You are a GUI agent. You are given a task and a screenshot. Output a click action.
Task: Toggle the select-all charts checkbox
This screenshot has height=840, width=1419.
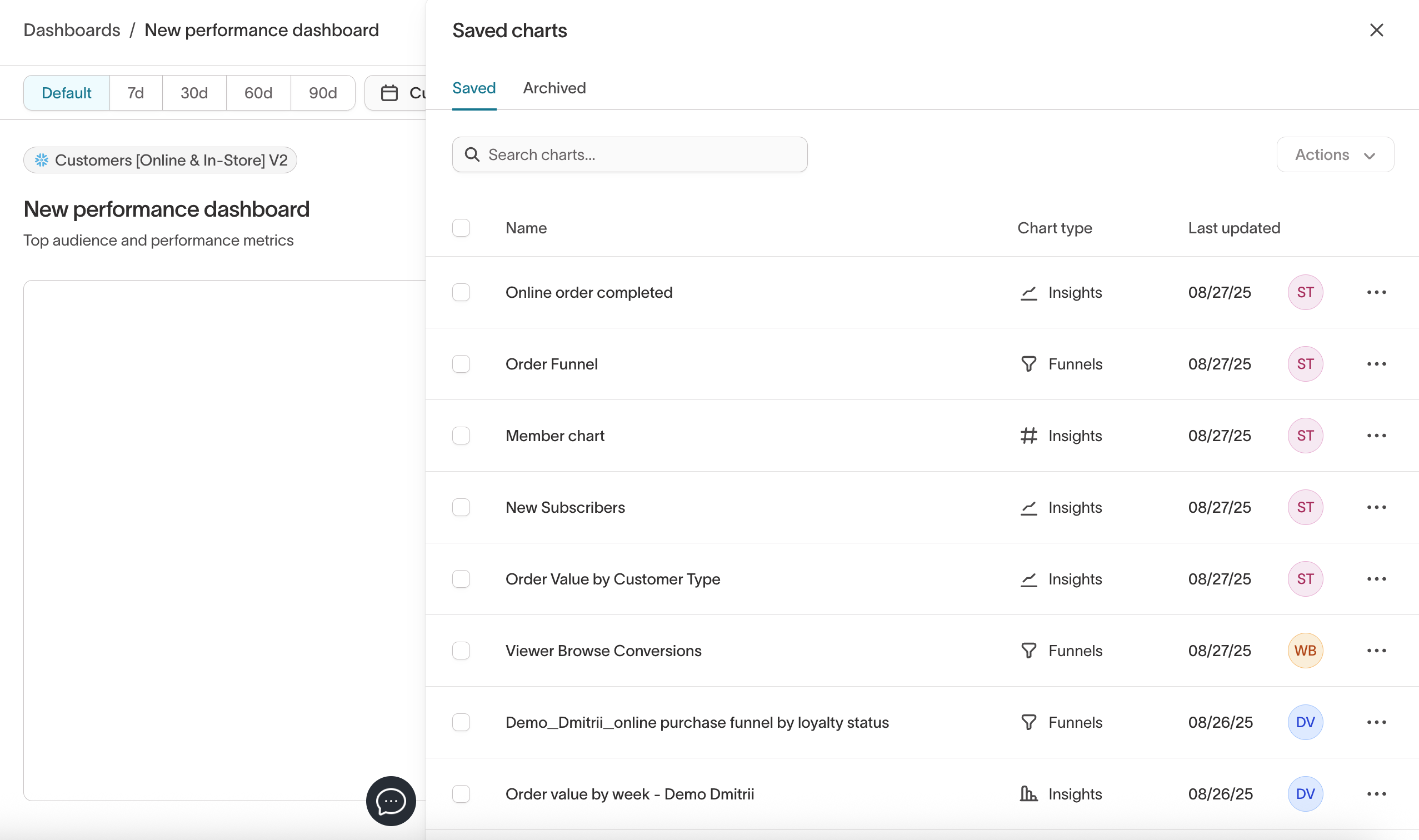coord(461,228)
